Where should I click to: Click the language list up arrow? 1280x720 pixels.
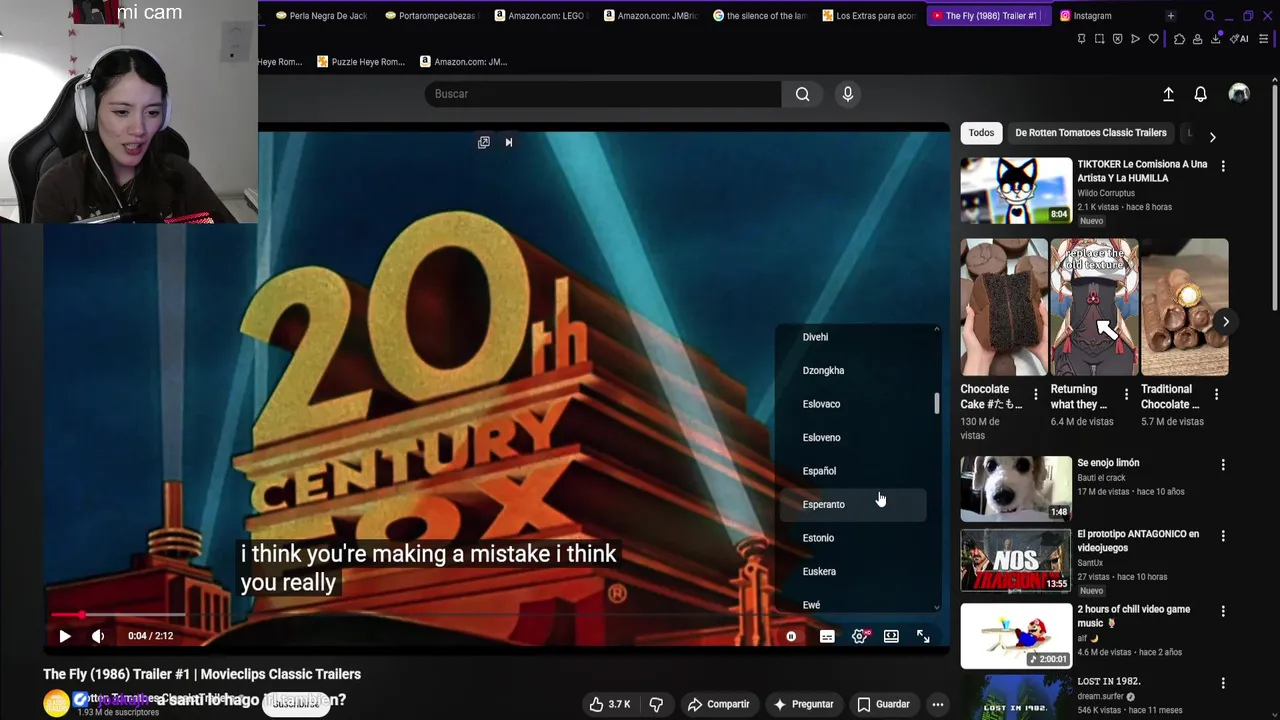(x=937, y=329)
